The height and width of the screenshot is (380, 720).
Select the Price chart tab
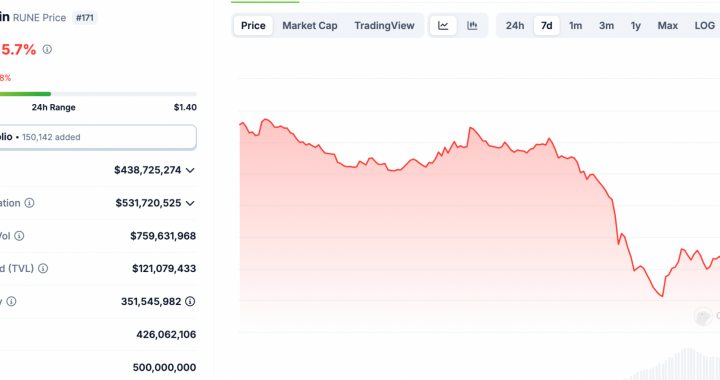(253, 26)
